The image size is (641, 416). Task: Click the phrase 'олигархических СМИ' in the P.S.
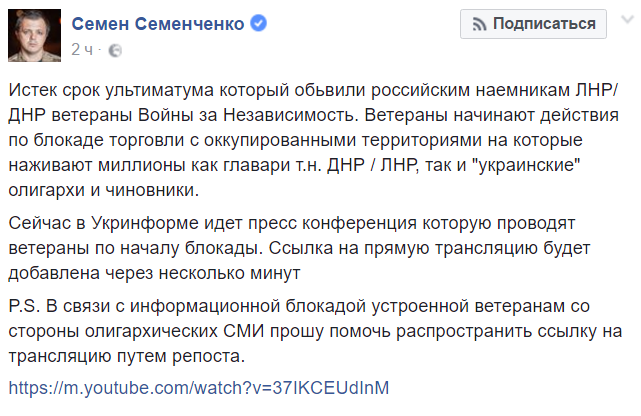coord(175,331)
